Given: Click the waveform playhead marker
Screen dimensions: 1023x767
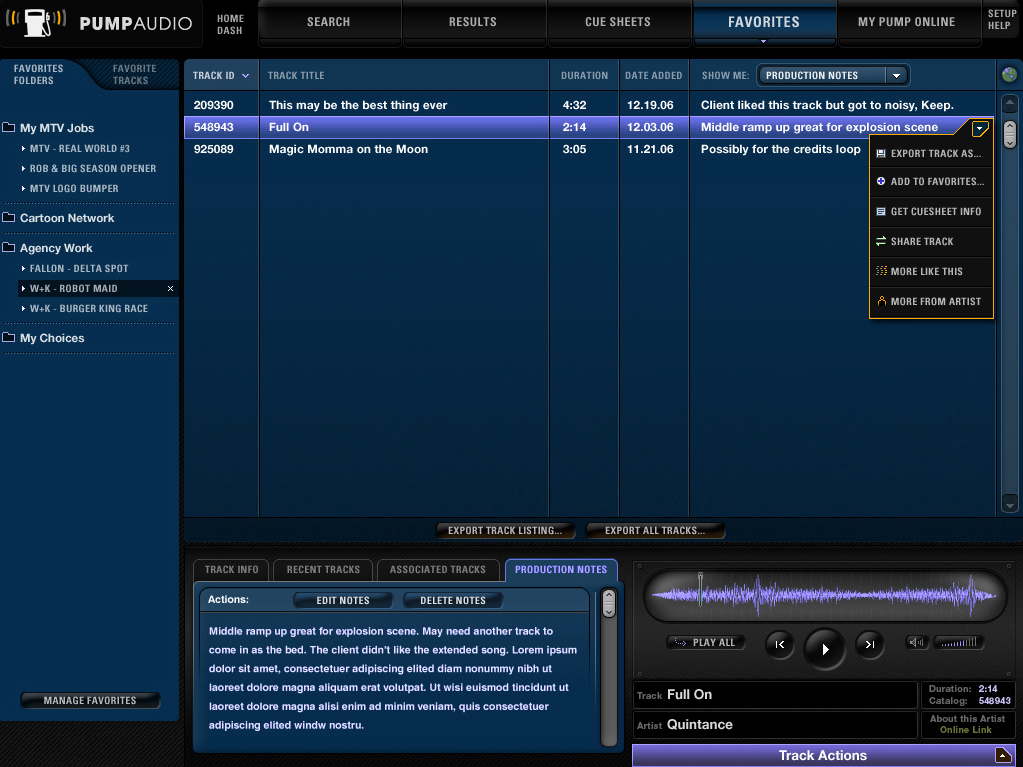Looking at the screenshot, I should coord(700,589).
